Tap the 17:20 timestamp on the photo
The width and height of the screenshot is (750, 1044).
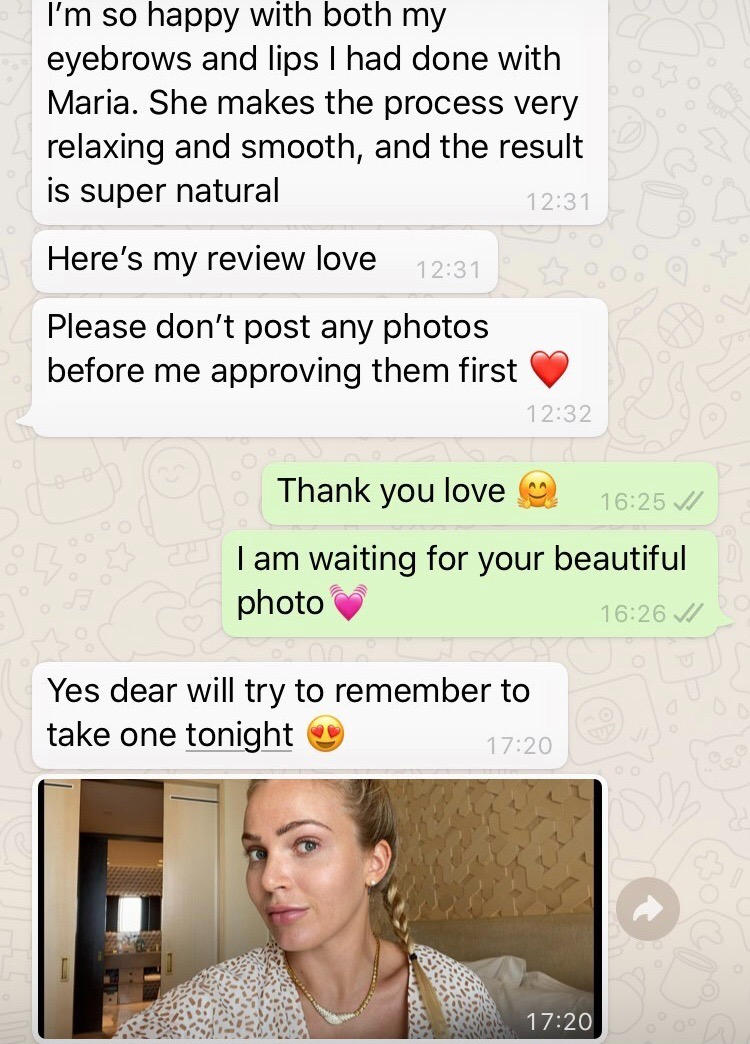[558, 1021]
